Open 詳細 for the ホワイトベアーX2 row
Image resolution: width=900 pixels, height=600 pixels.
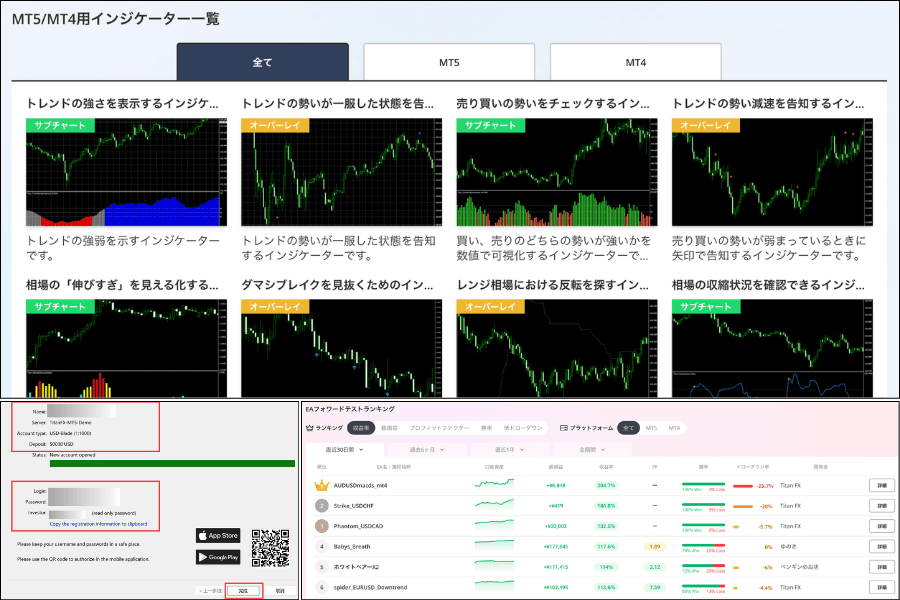(882, 567)
